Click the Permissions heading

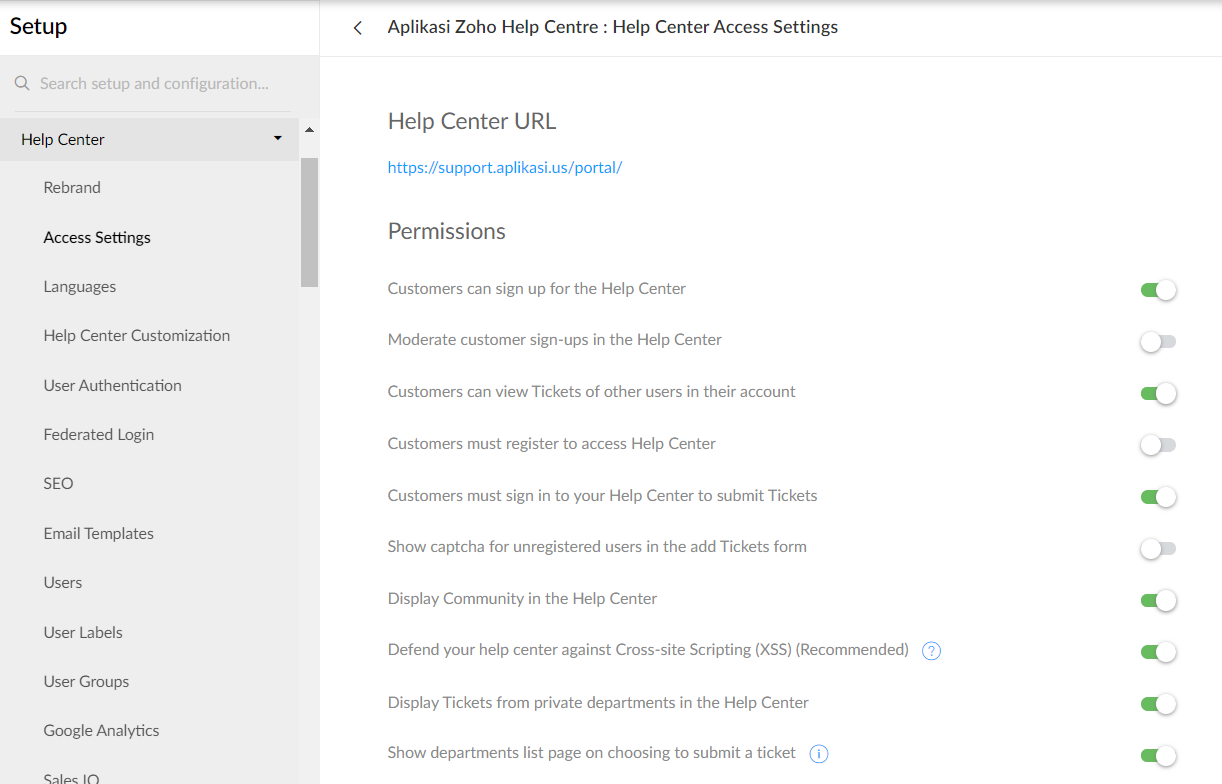pyautogui.click(x=447, y=231)
